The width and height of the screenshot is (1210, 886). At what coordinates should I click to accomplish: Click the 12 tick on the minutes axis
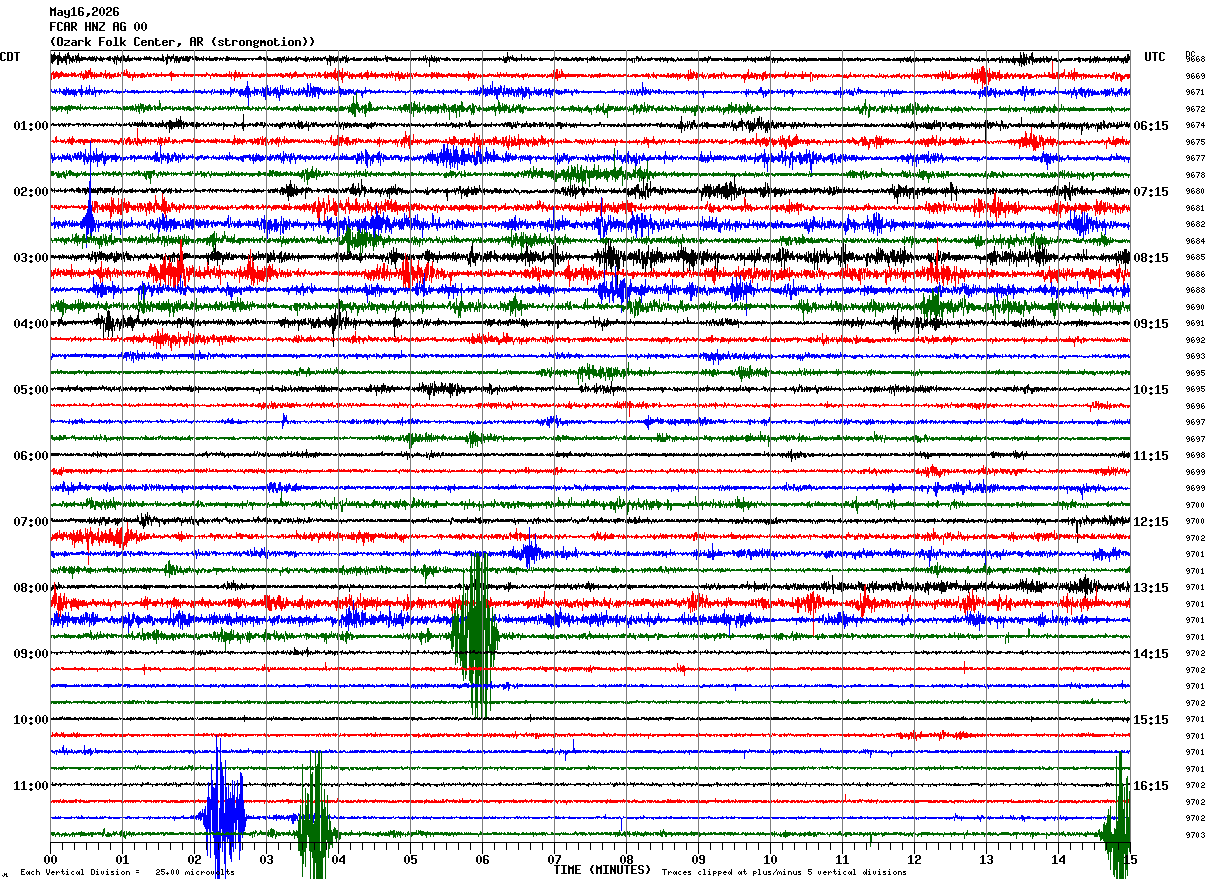[x=914, y=859]
